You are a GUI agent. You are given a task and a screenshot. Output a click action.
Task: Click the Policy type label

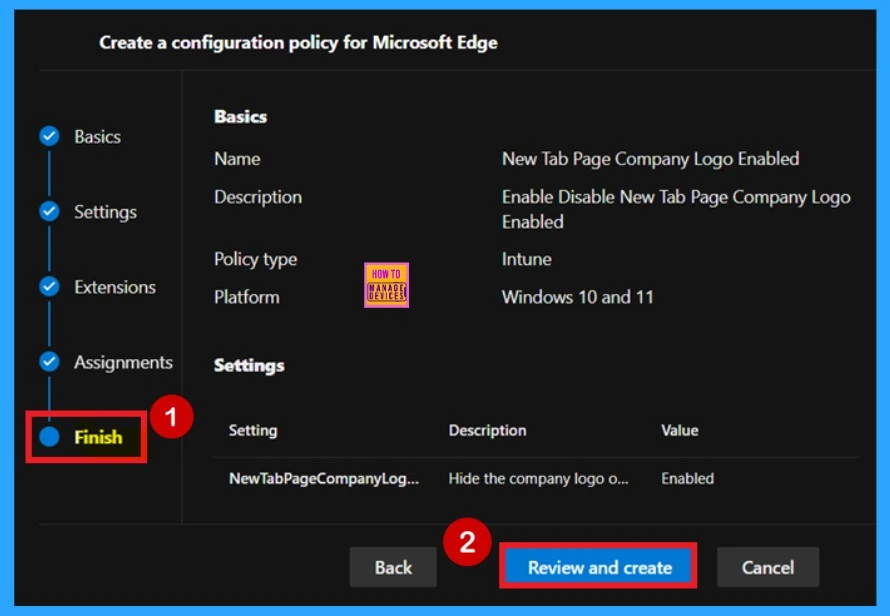click(255, 259)
